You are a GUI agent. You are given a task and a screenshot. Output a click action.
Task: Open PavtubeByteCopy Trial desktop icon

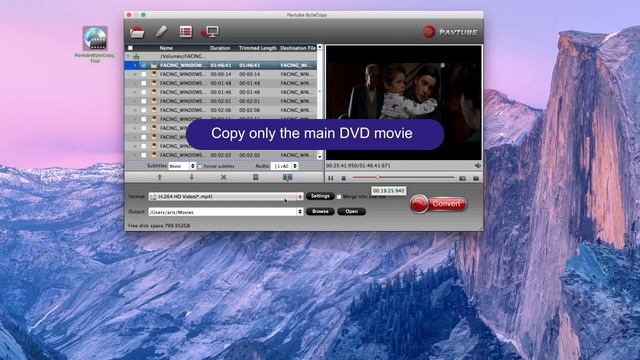click(x=95, y=44)
